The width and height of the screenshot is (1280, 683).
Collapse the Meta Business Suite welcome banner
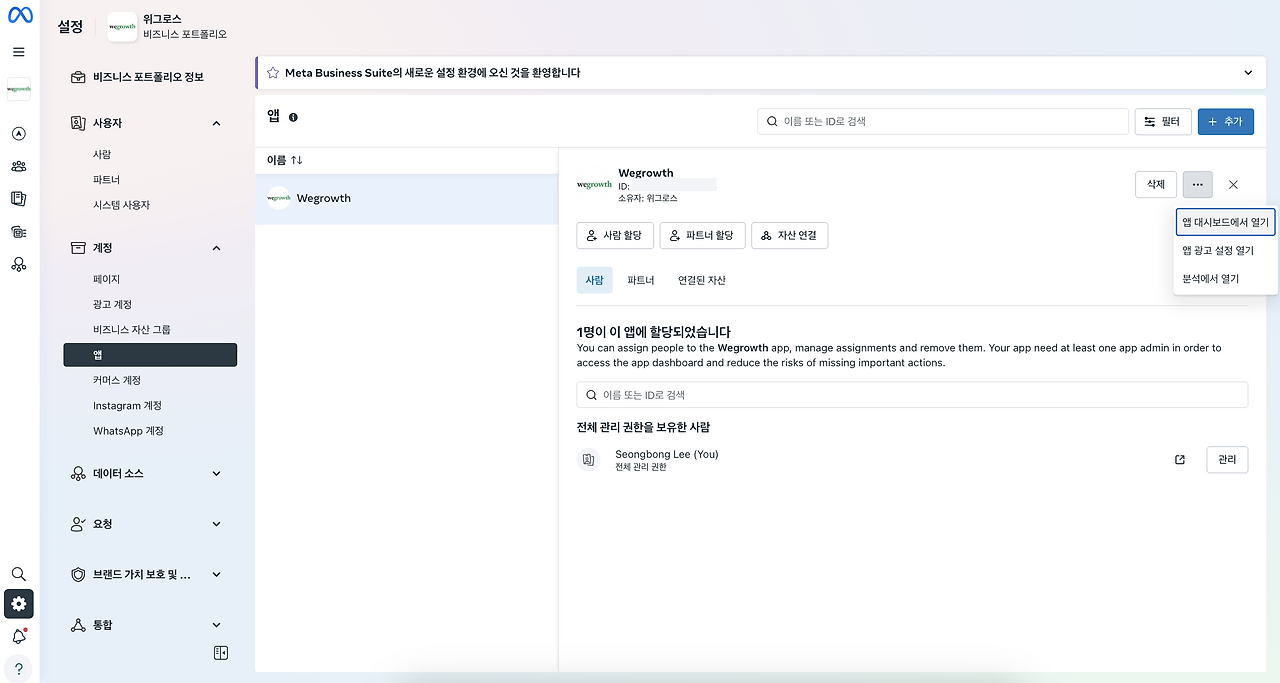[x=1247, y=72]
